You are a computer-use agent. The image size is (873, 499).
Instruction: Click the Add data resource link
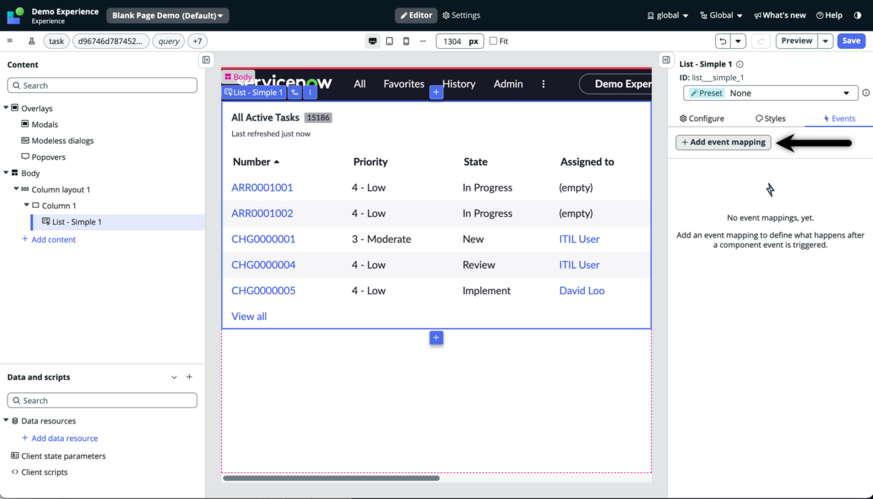60,438
